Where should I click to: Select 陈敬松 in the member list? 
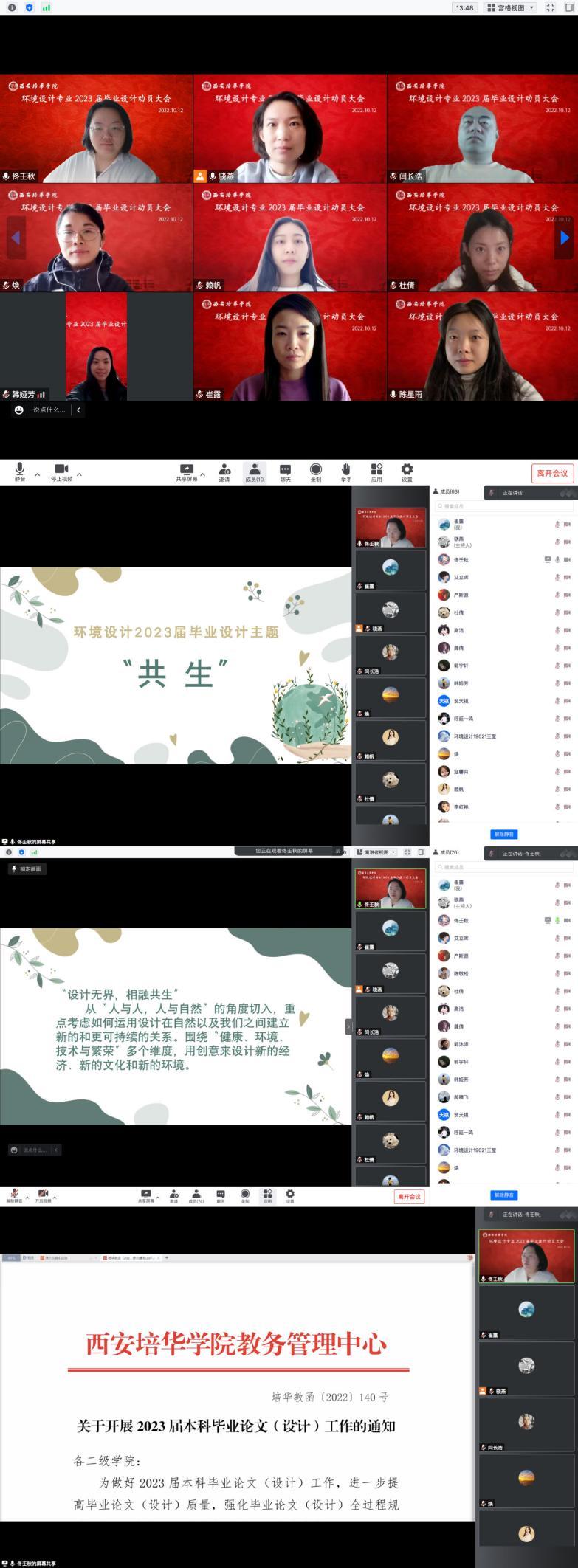(461, 973)
